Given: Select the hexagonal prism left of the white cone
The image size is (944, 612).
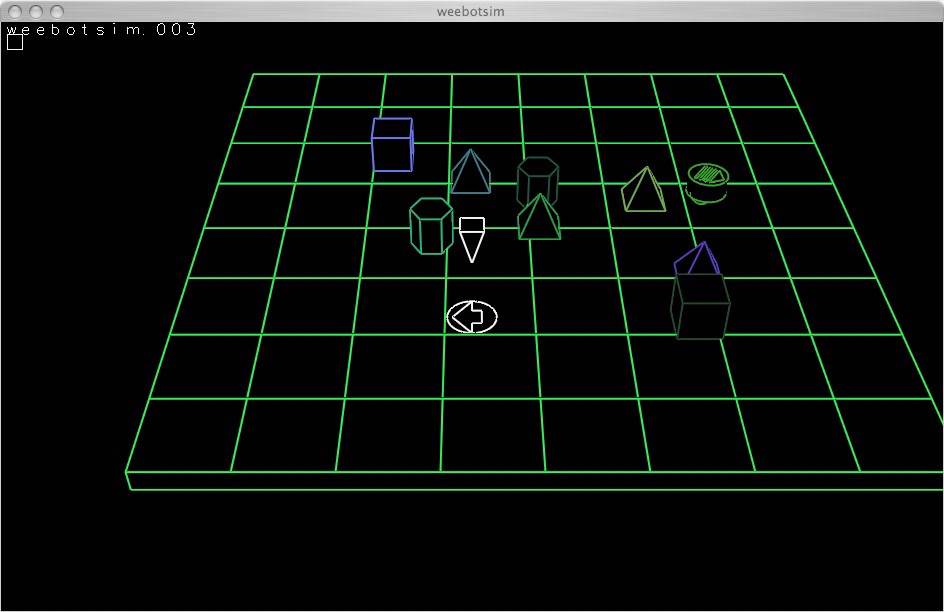Looking at the screenshot, I should point(431,226).
